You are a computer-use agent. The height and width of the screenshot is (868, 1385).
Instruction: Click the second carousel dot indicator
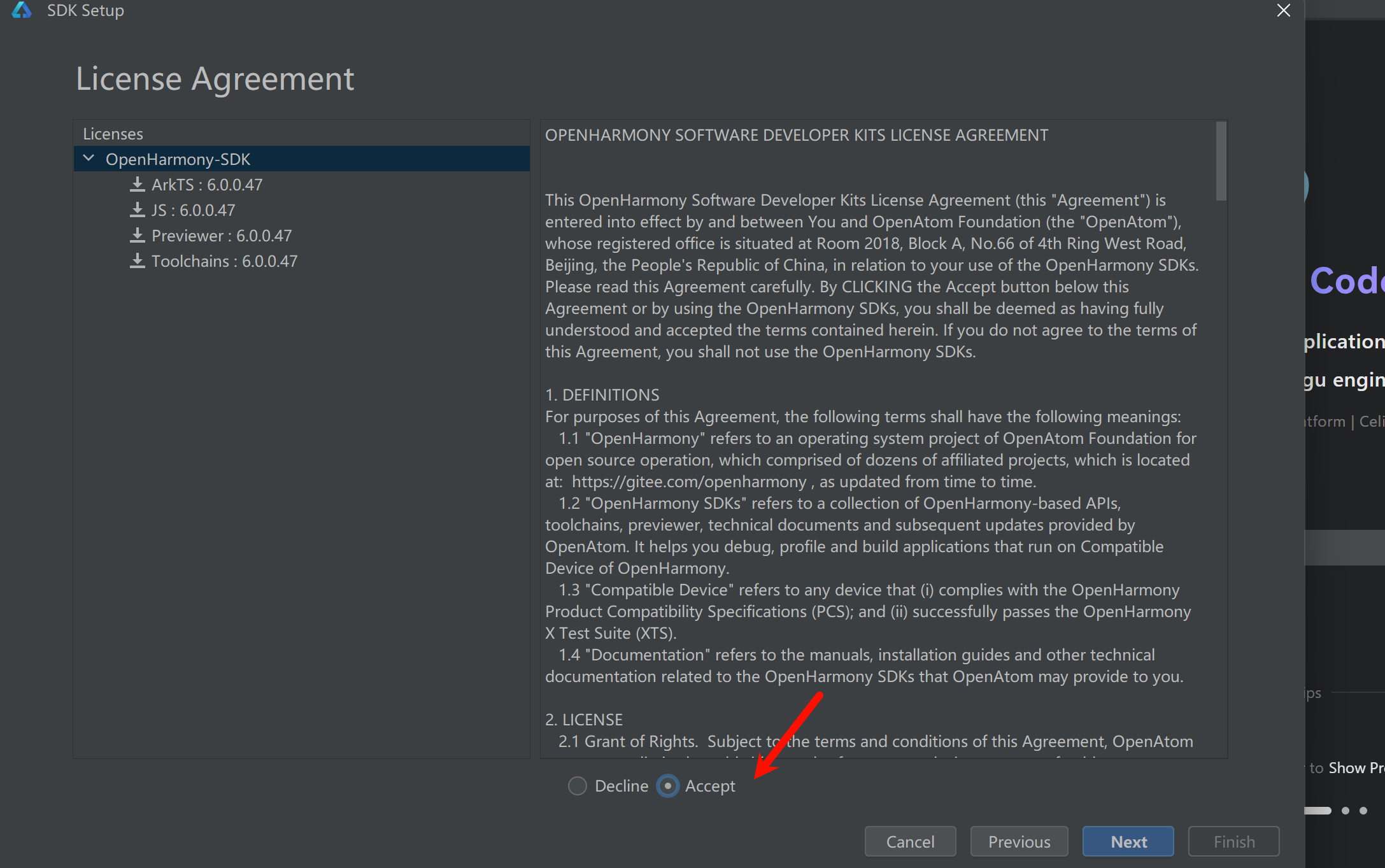click(1346, 811)
